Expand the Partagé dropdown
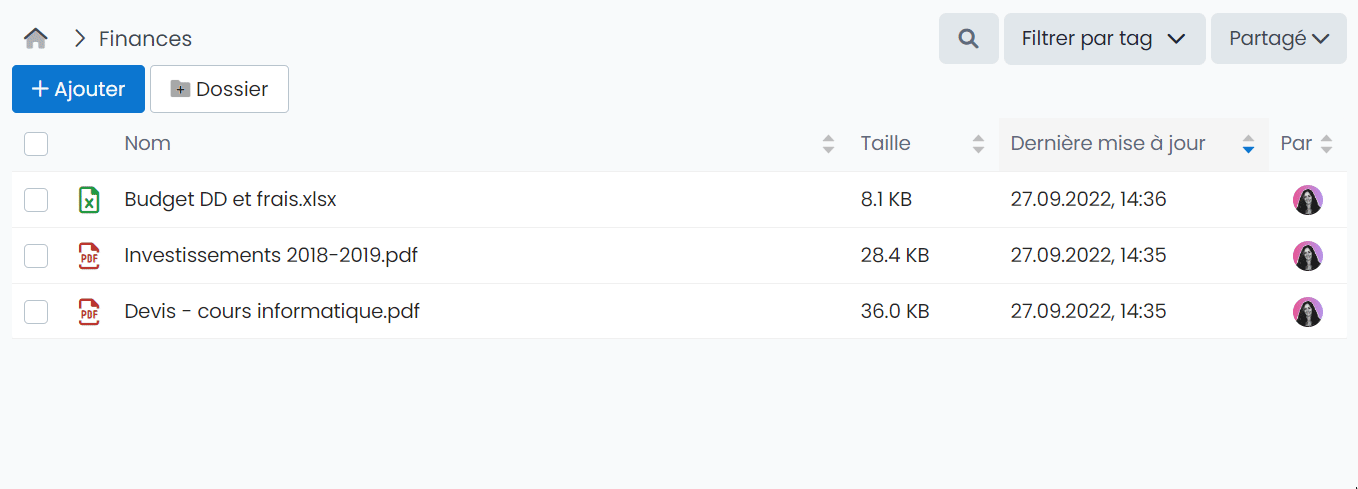The image size is (1358, 489). pos(1278,39)
